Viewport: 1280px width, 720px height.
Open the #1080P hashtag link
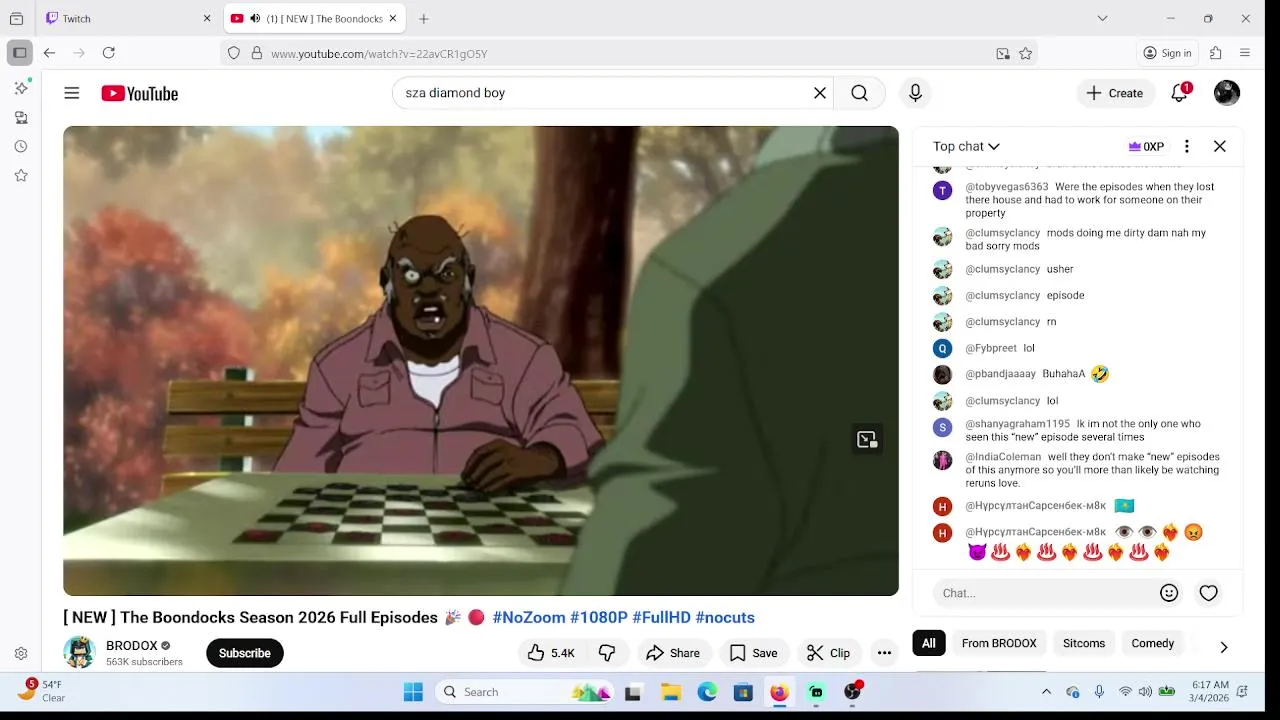point(599,618)
